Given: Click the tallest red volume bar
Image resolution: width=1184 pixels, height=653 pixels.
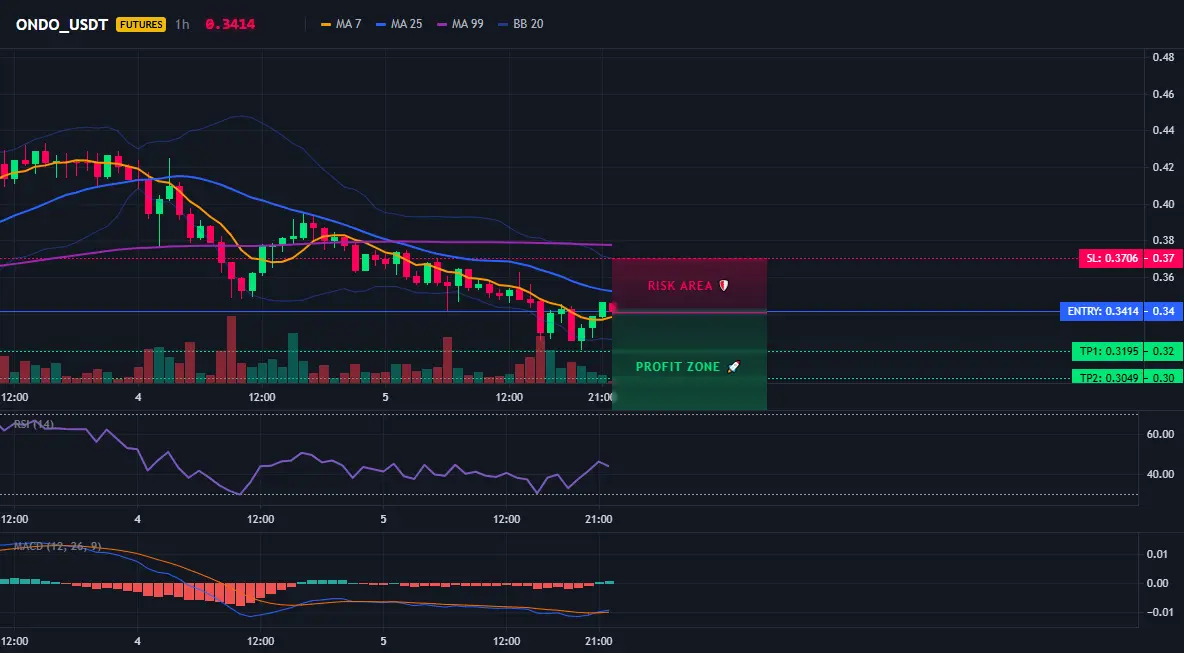Looking at the screenshot, I should pyautogui.click(x=231, y=350).
